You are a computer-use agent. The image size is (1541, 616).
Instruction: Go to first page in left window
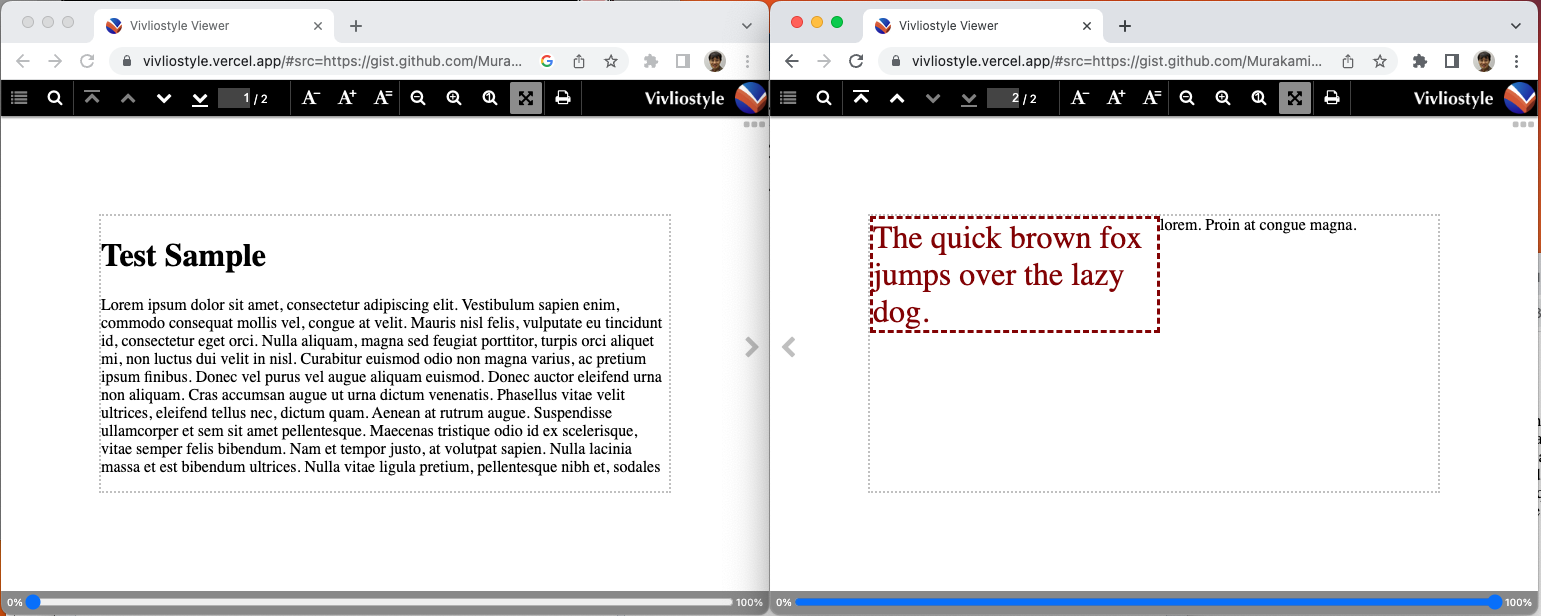click(x=92, y=98)
